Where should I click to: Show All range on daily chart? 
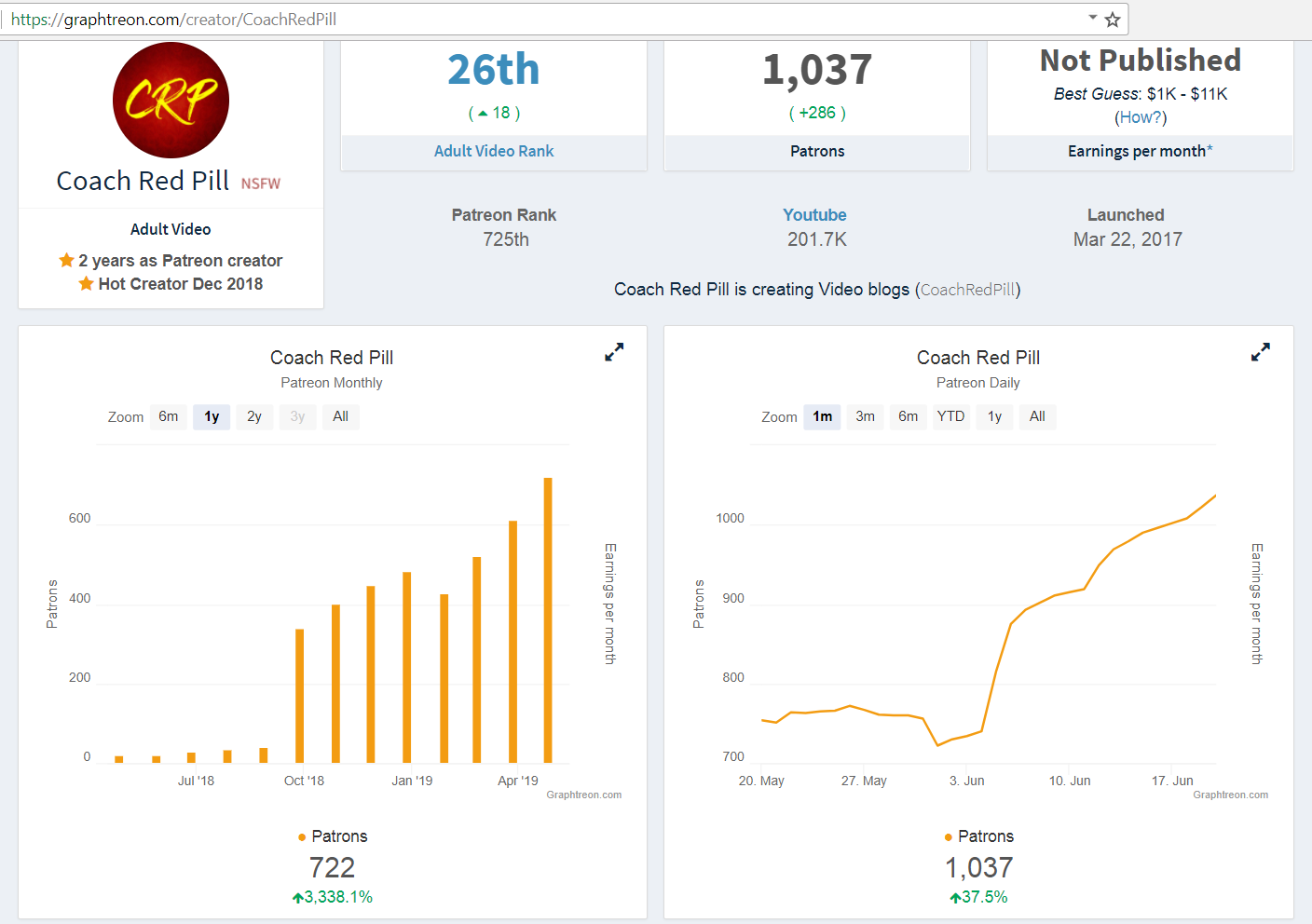1038,416
